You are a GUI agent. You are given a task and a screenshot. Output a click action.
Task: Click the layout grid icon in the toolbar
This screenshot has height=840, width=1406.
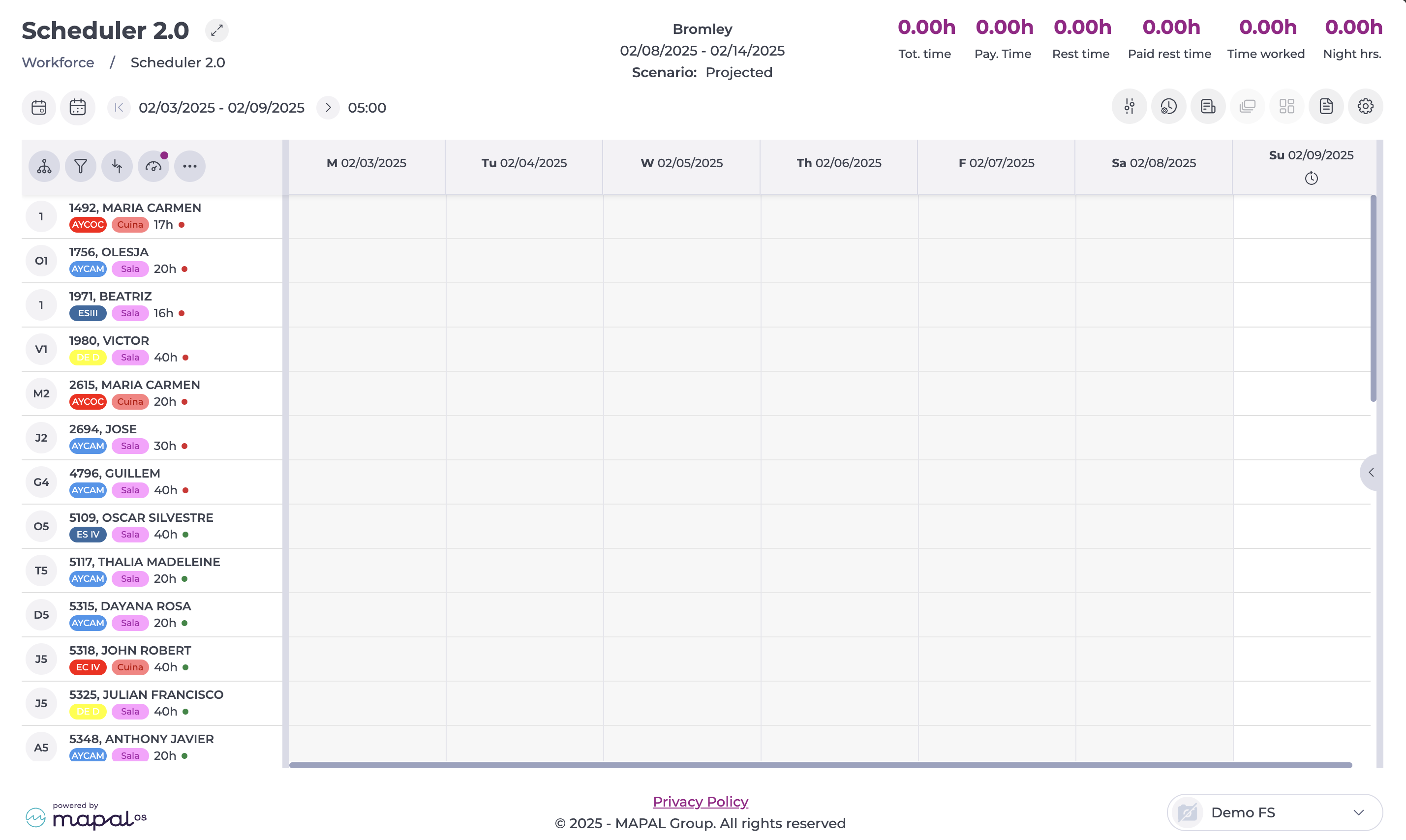click(1286, 106)
